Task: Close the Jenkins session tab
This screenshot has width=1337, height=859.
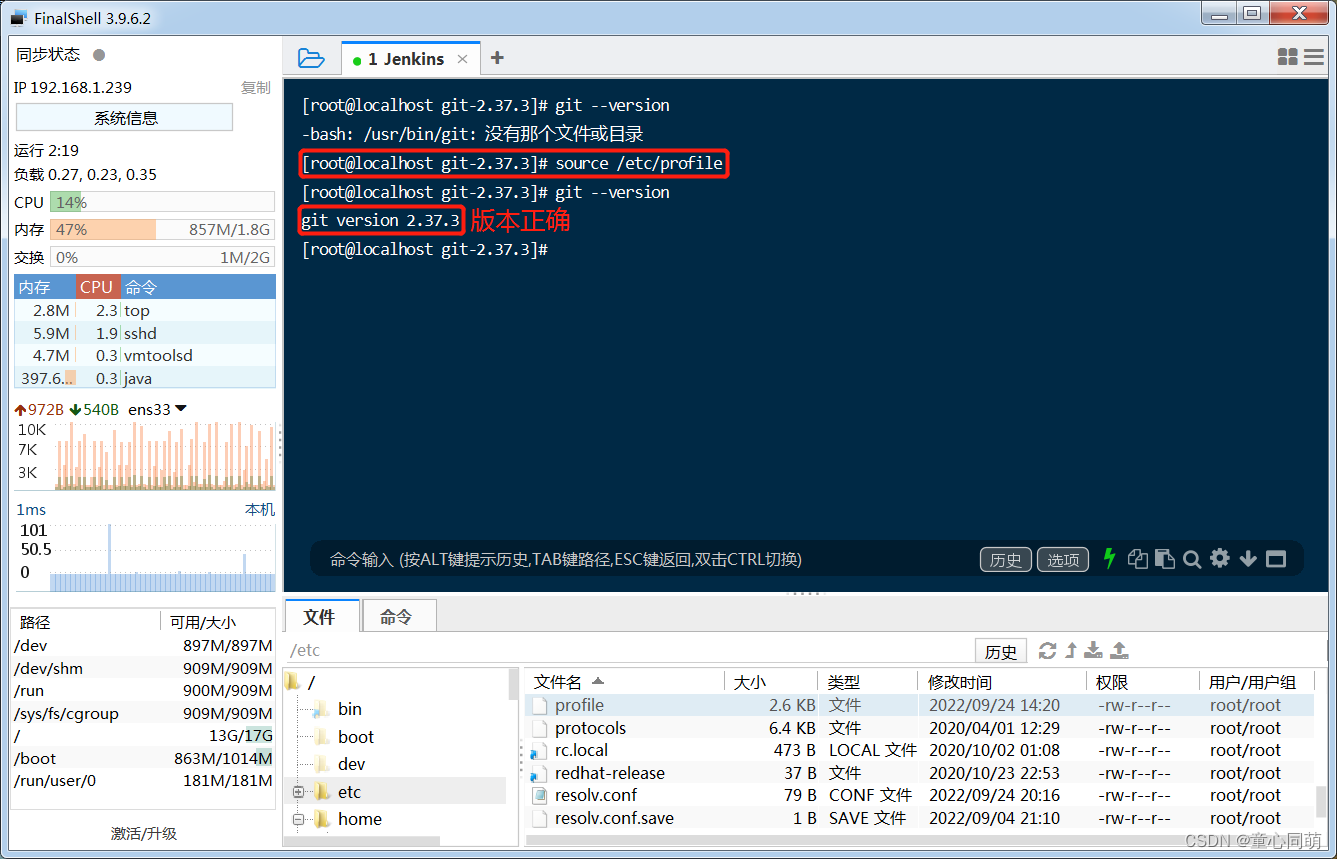Action: tap(462, 59)
